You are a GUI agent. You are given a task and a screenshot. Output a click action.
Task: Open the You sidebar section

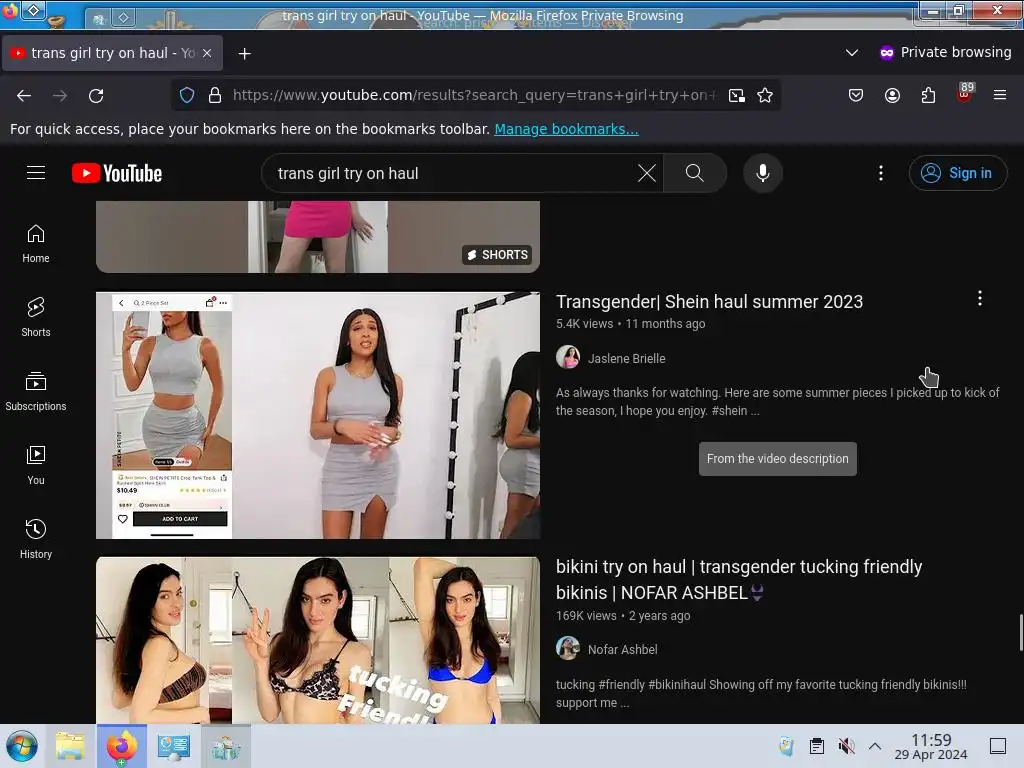(x=36, y=465)
